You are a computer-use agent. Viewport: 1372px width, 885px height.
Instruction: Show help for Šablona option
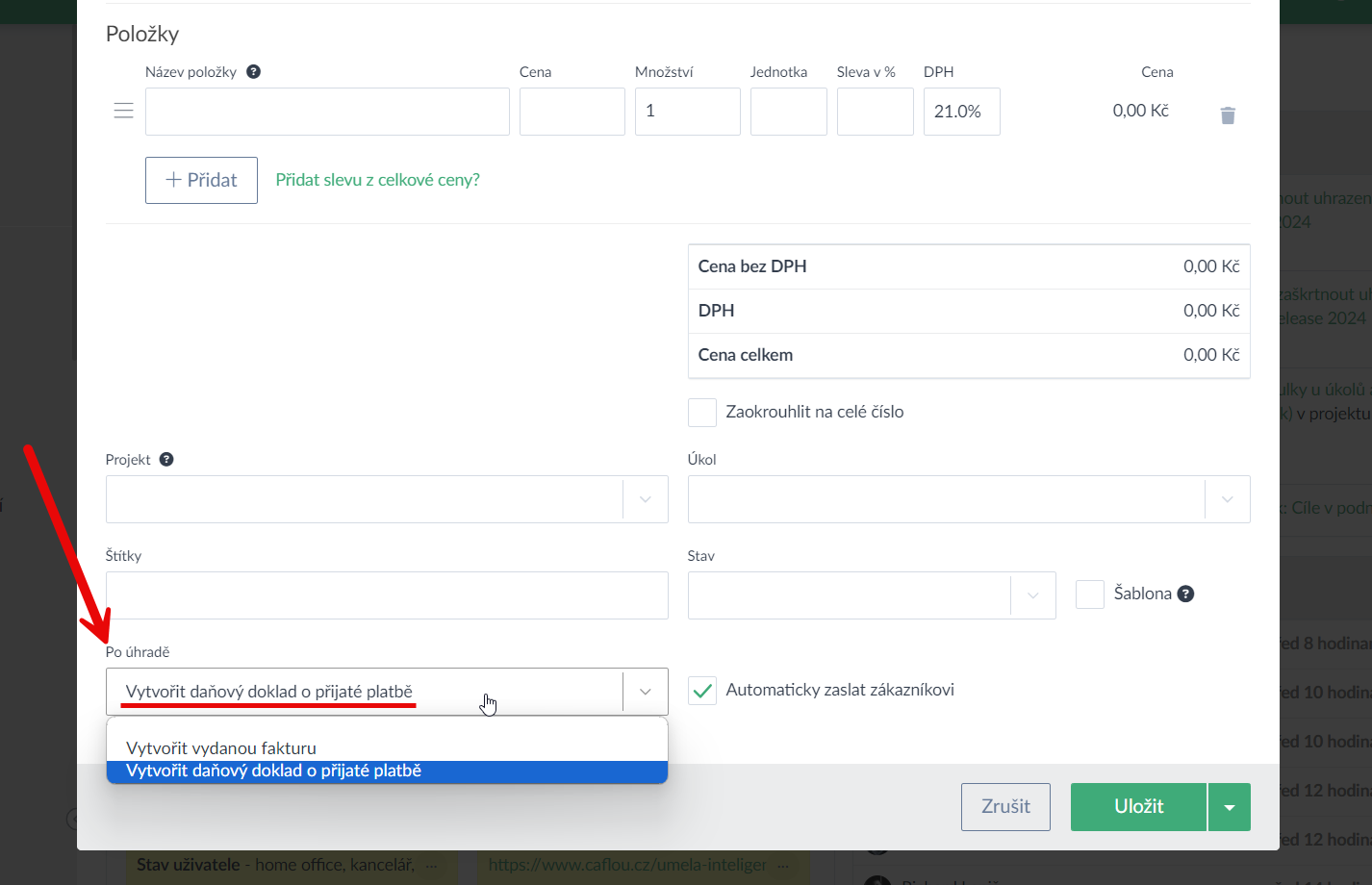1185,594
